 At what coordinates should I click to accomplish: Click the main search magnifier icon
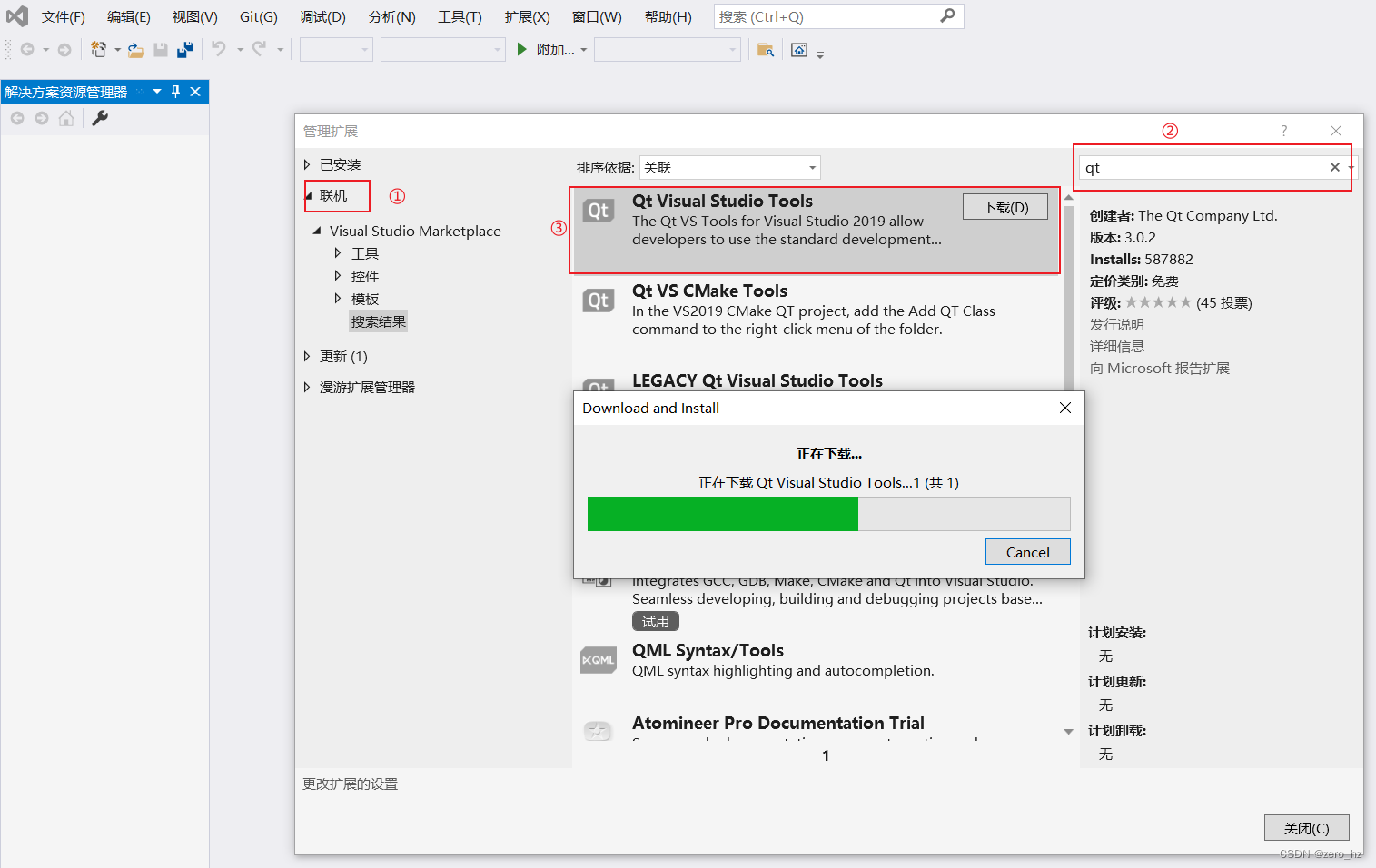tap(947, 15)
